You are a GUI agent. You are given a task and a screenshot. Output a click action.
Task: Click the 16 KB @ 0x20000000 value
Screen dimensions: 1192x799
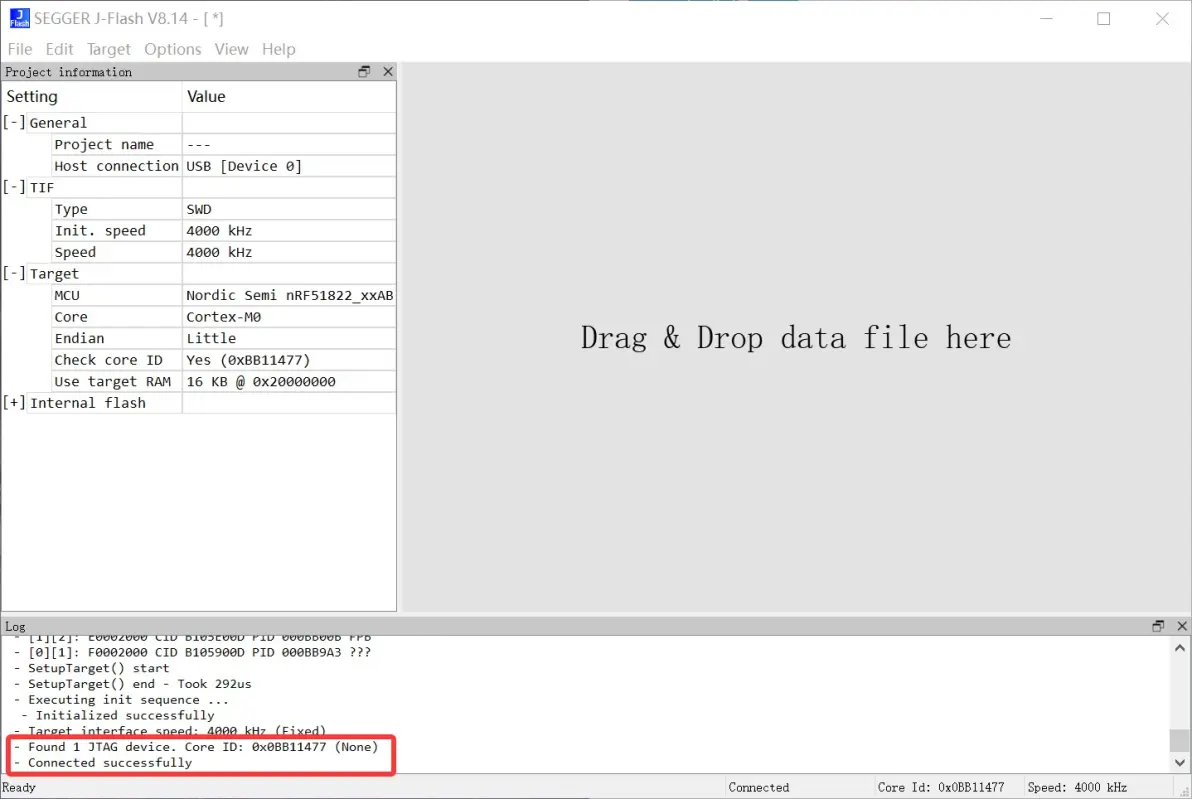261,382
